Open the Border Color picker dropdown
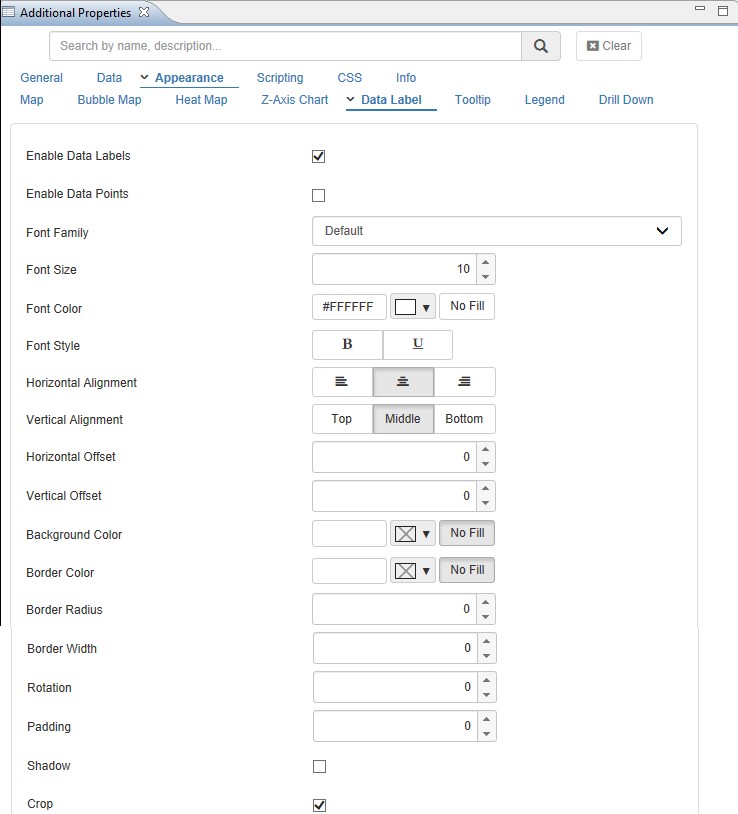Screen dimensions: 738x814 412,571
